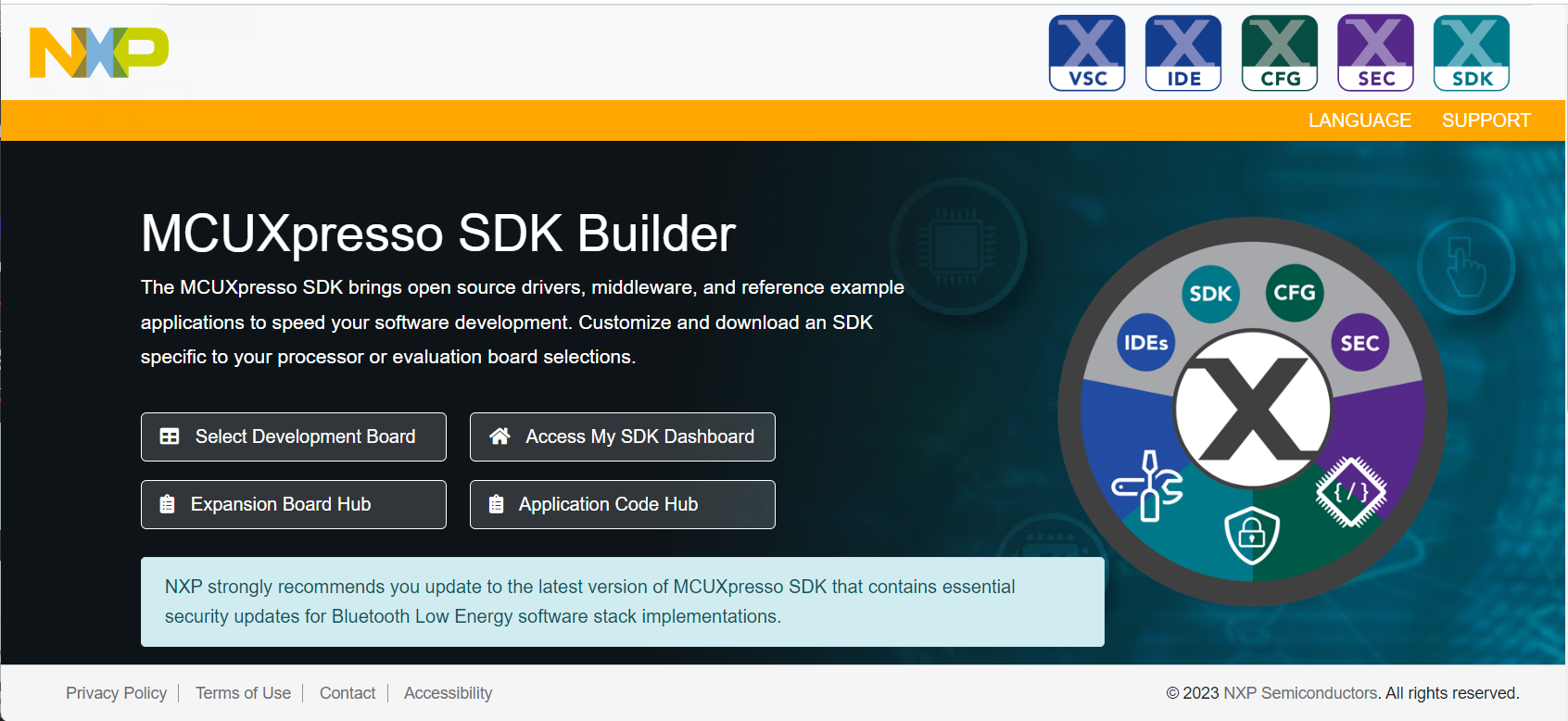
Task: Click the wrench and screwdriver tools icon
Action: [x=1149, y=486]
